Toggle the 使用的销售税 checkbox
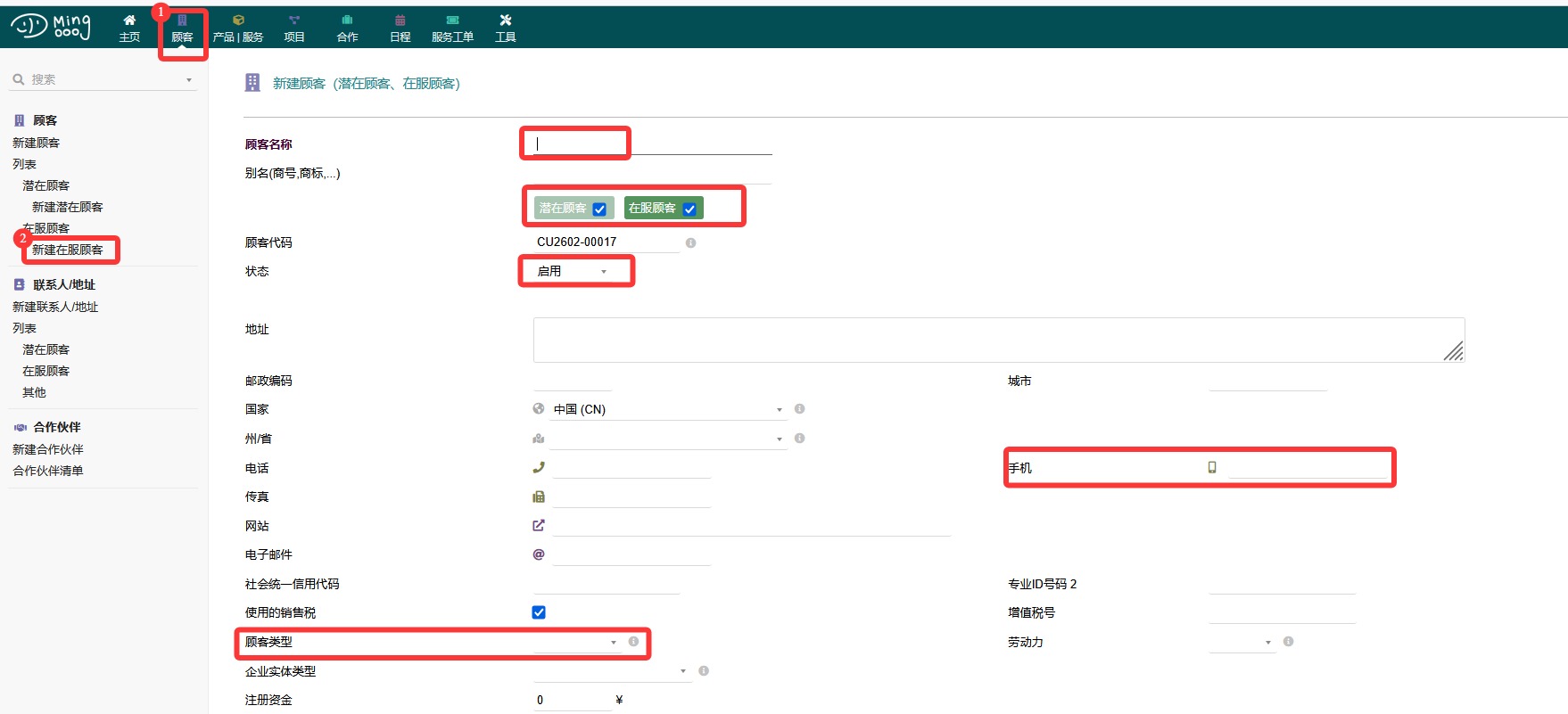Image resolution: width=1568 pixels, height=714 pixels. pyautogui.click(x=539, y=612)
